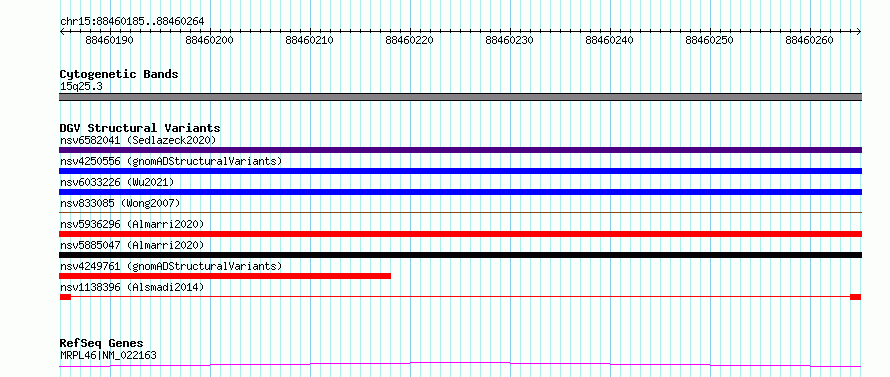Click the left arrowhead of the ruler
890x377 pixels.
coord(62,31)
